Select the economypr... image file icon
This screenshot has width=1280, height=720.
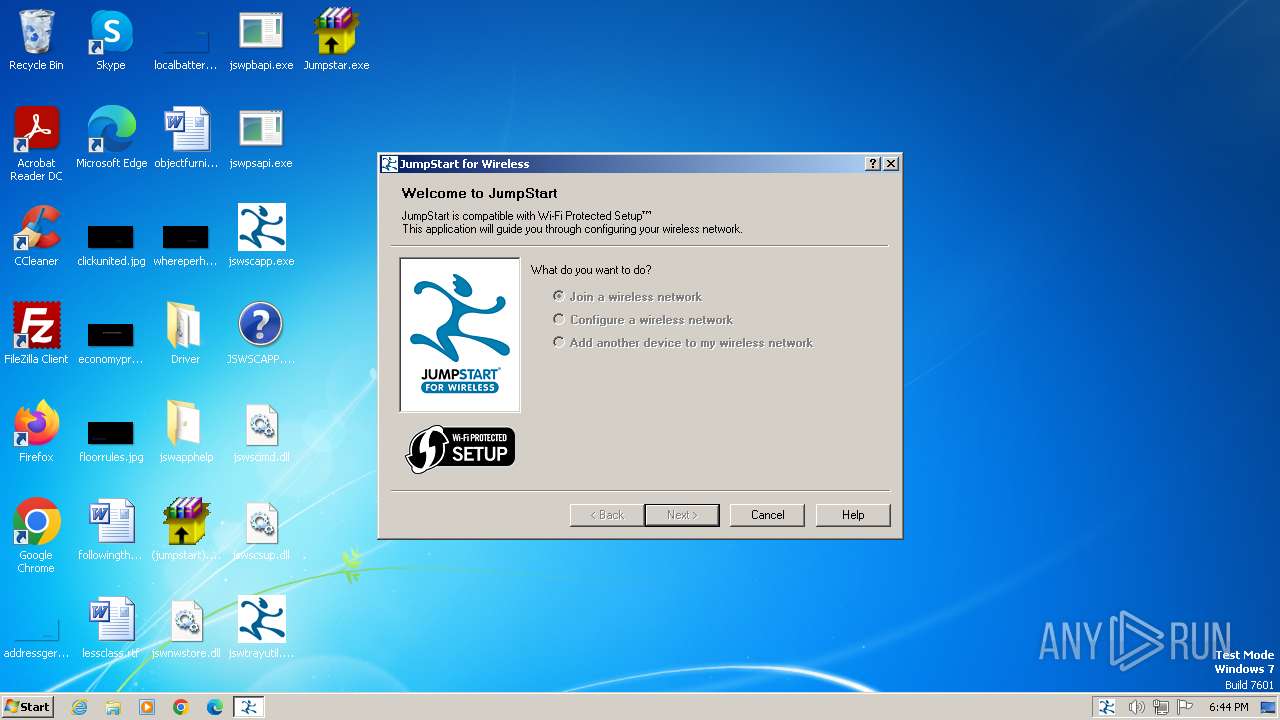point(111,343)
